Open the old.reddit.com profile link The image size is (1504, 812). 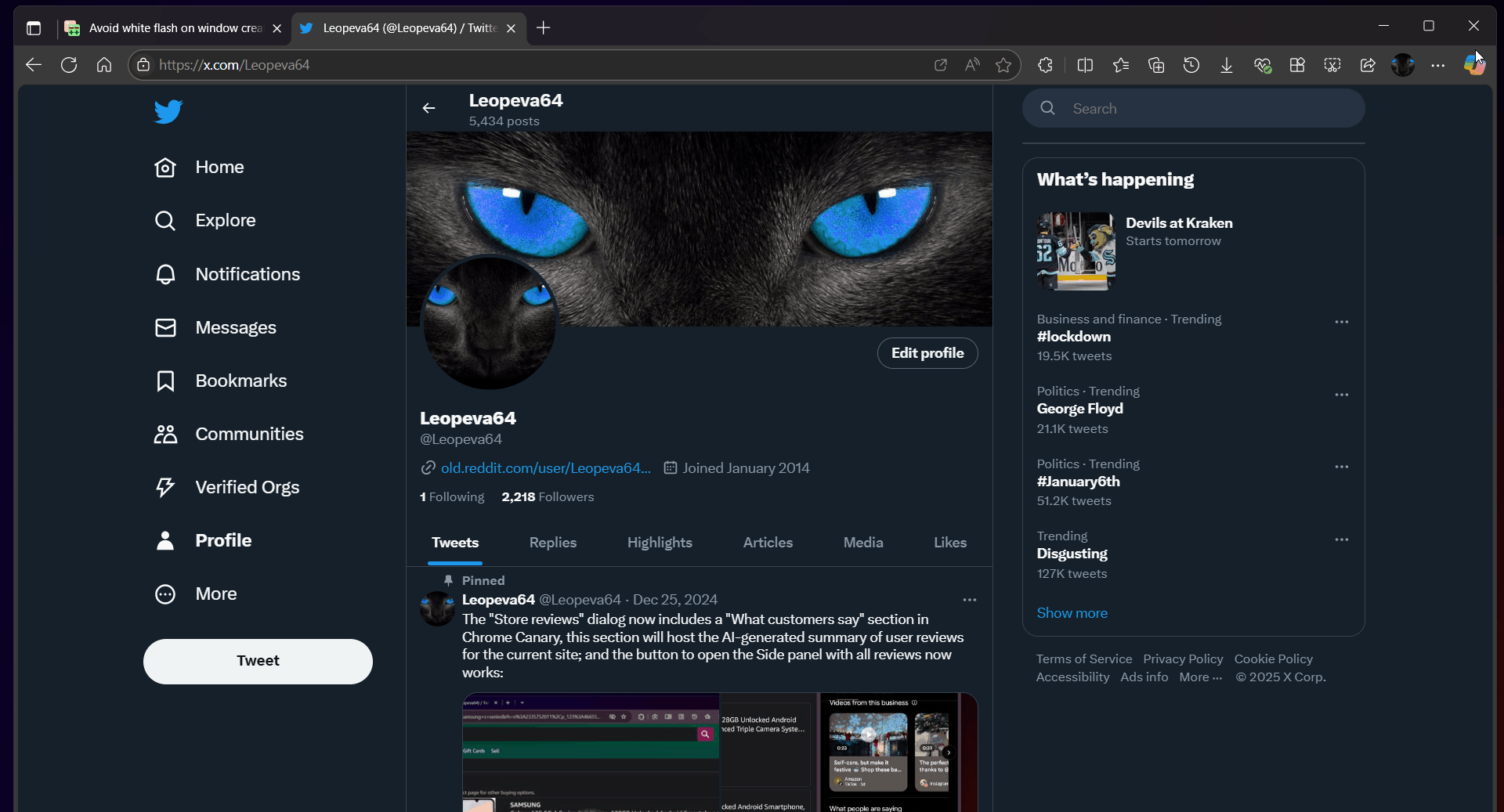[x=545, y=468]
